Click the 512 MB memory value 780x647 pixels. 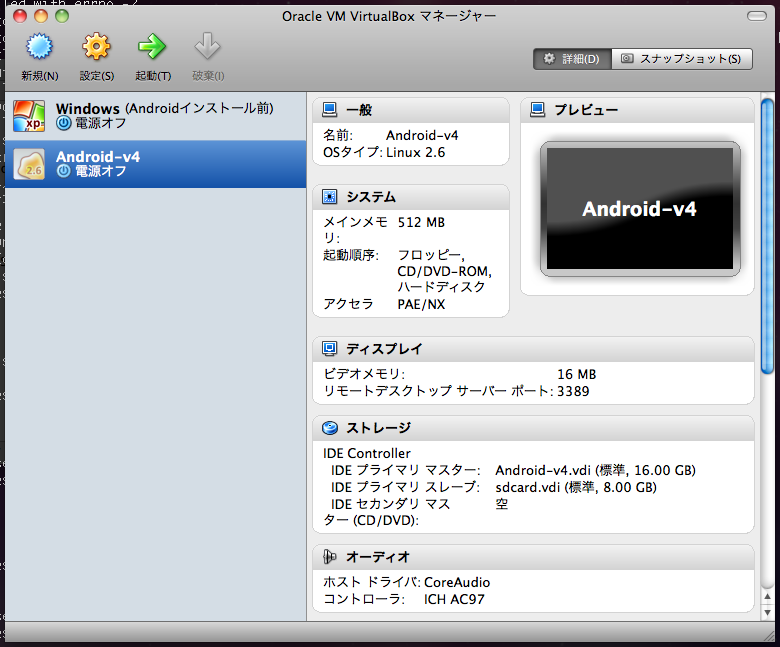[421, 222]
